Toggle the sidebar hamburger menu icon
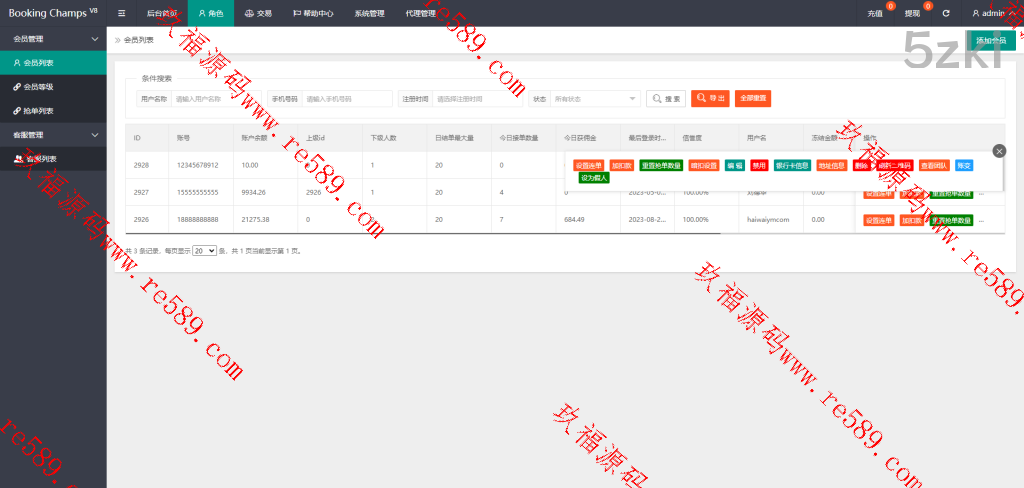The image size is (1024, 488). click(x=122, y=13)
